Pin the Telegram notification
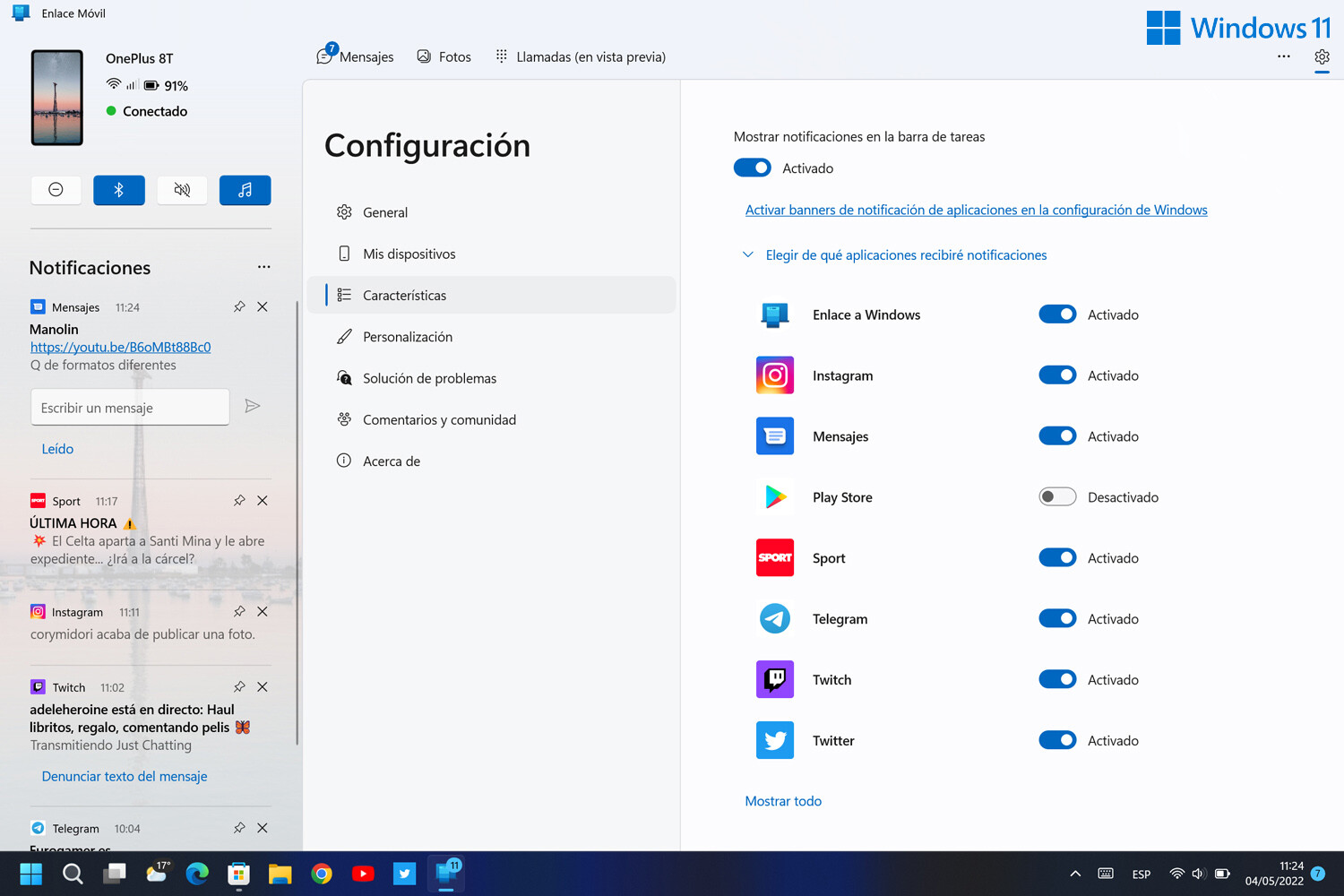 pyautogui.click(x=239, y=828)
